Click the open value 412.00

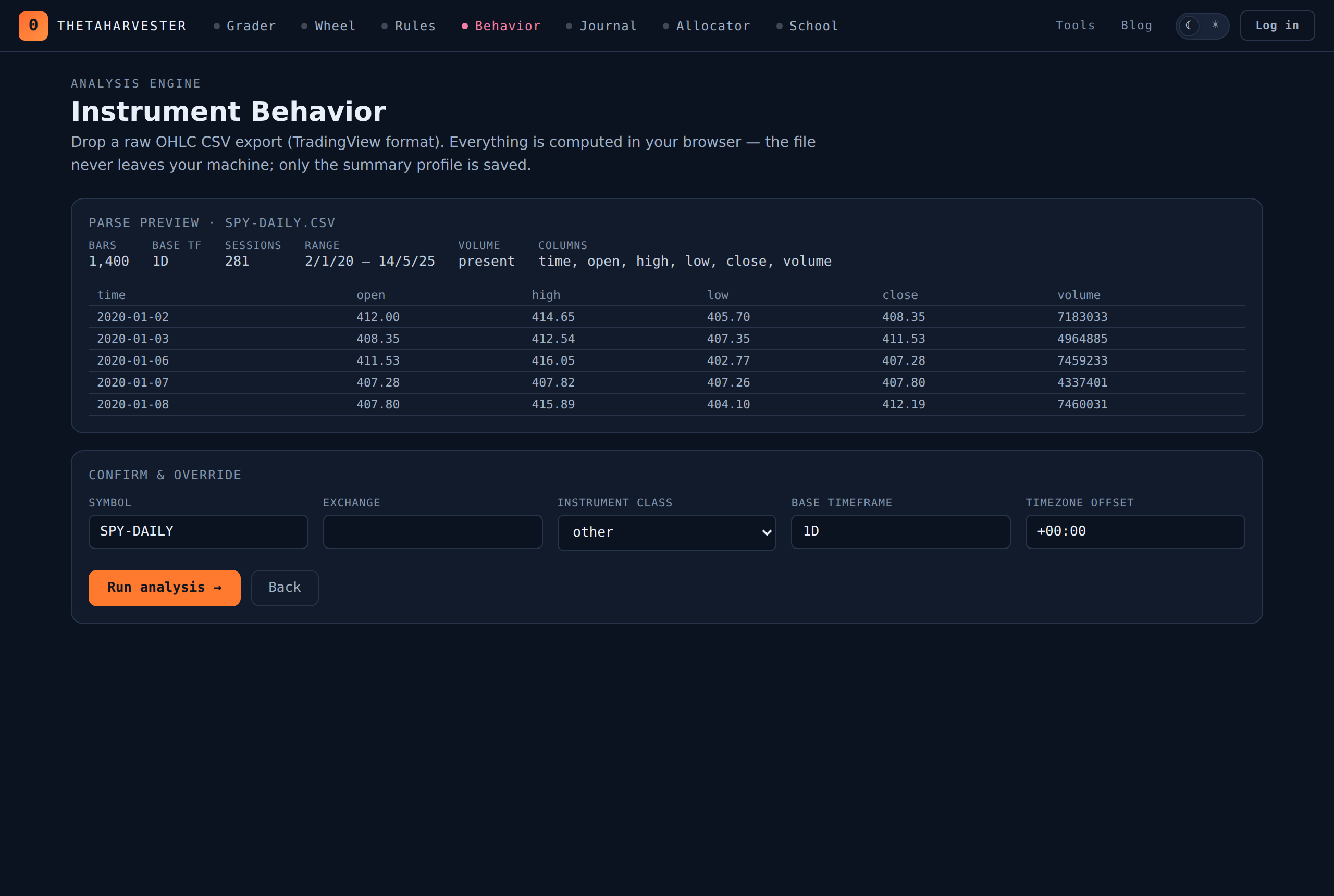click(x=378, y=317)
